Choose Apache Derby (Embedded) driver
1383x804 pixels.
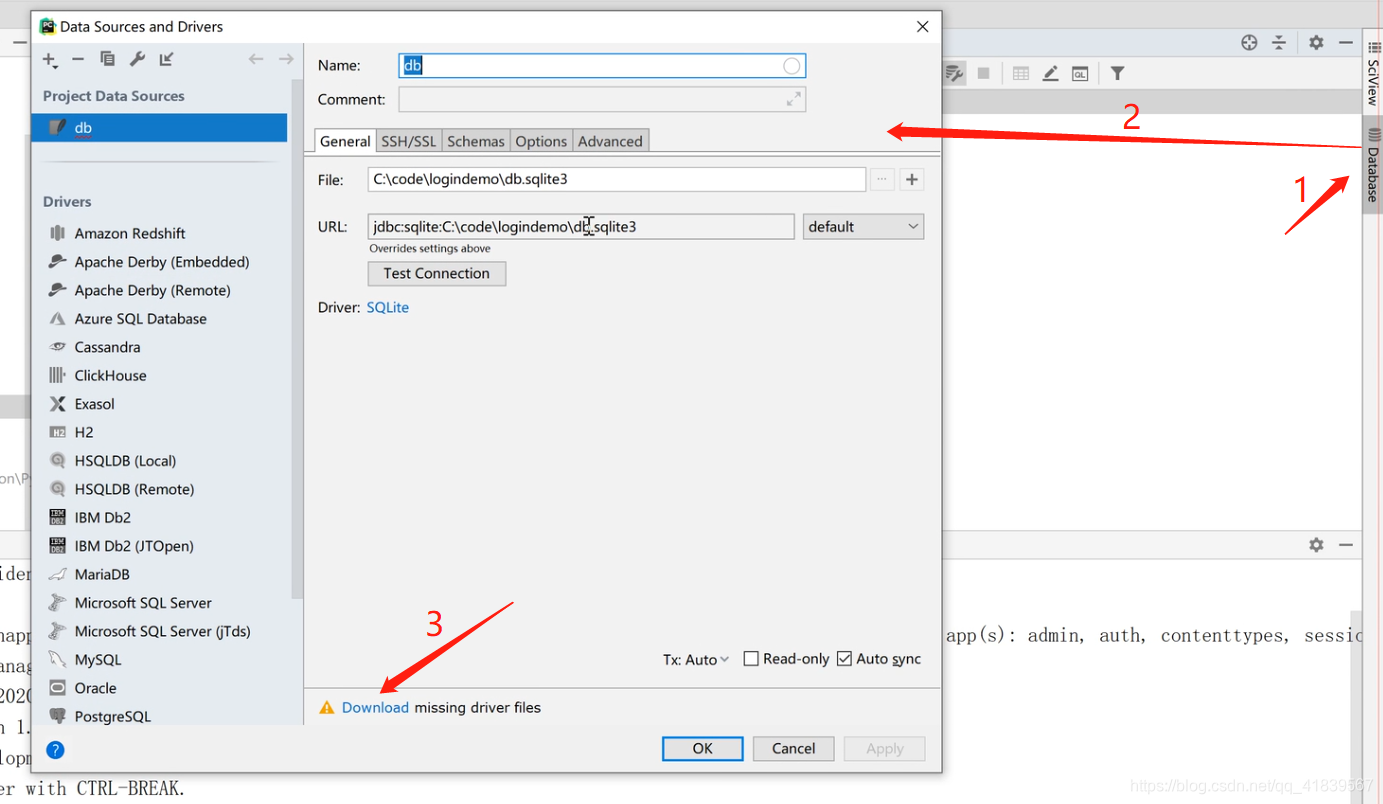tap(162, 262)
